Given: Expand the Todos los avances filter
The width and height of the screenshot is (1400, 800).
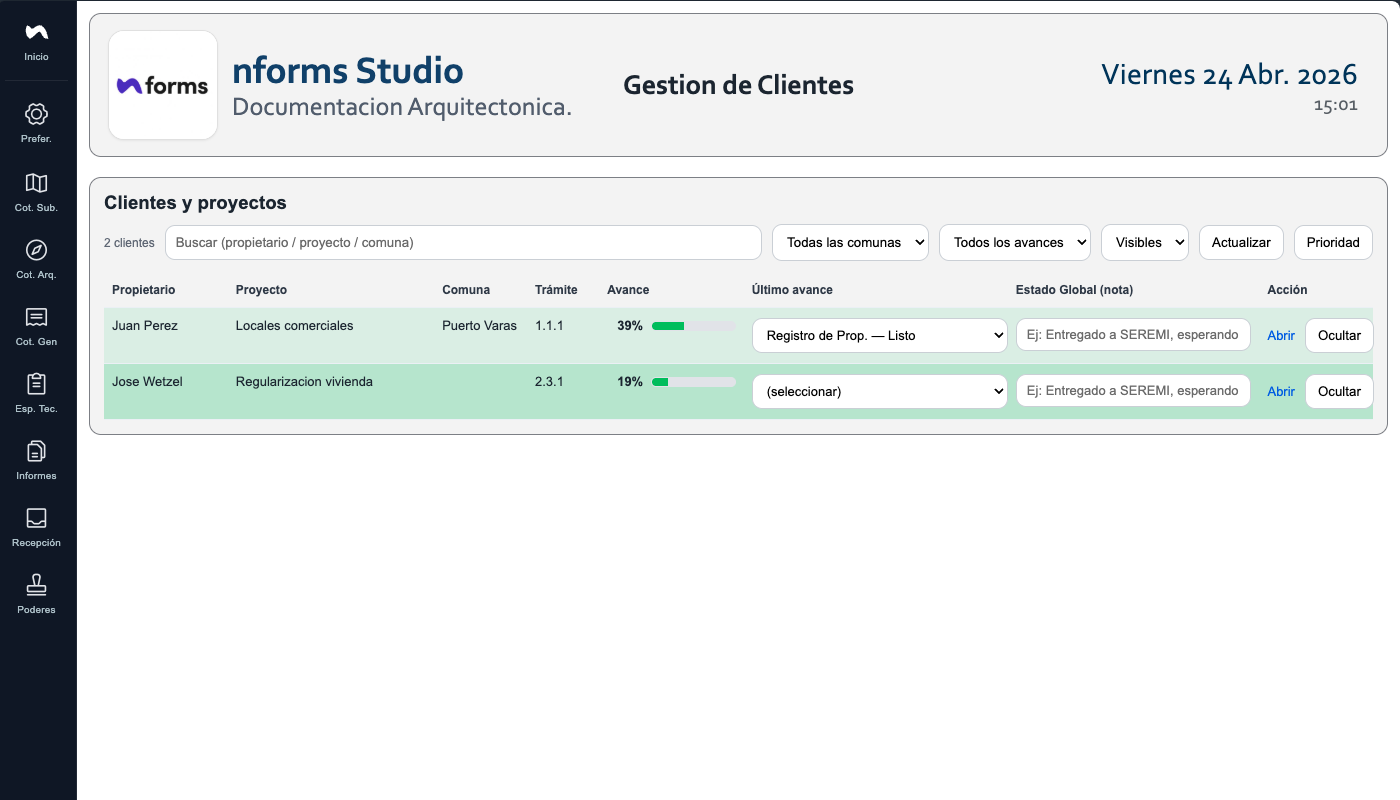Looking at the screenshot, I should click(x=1014, y=242).
